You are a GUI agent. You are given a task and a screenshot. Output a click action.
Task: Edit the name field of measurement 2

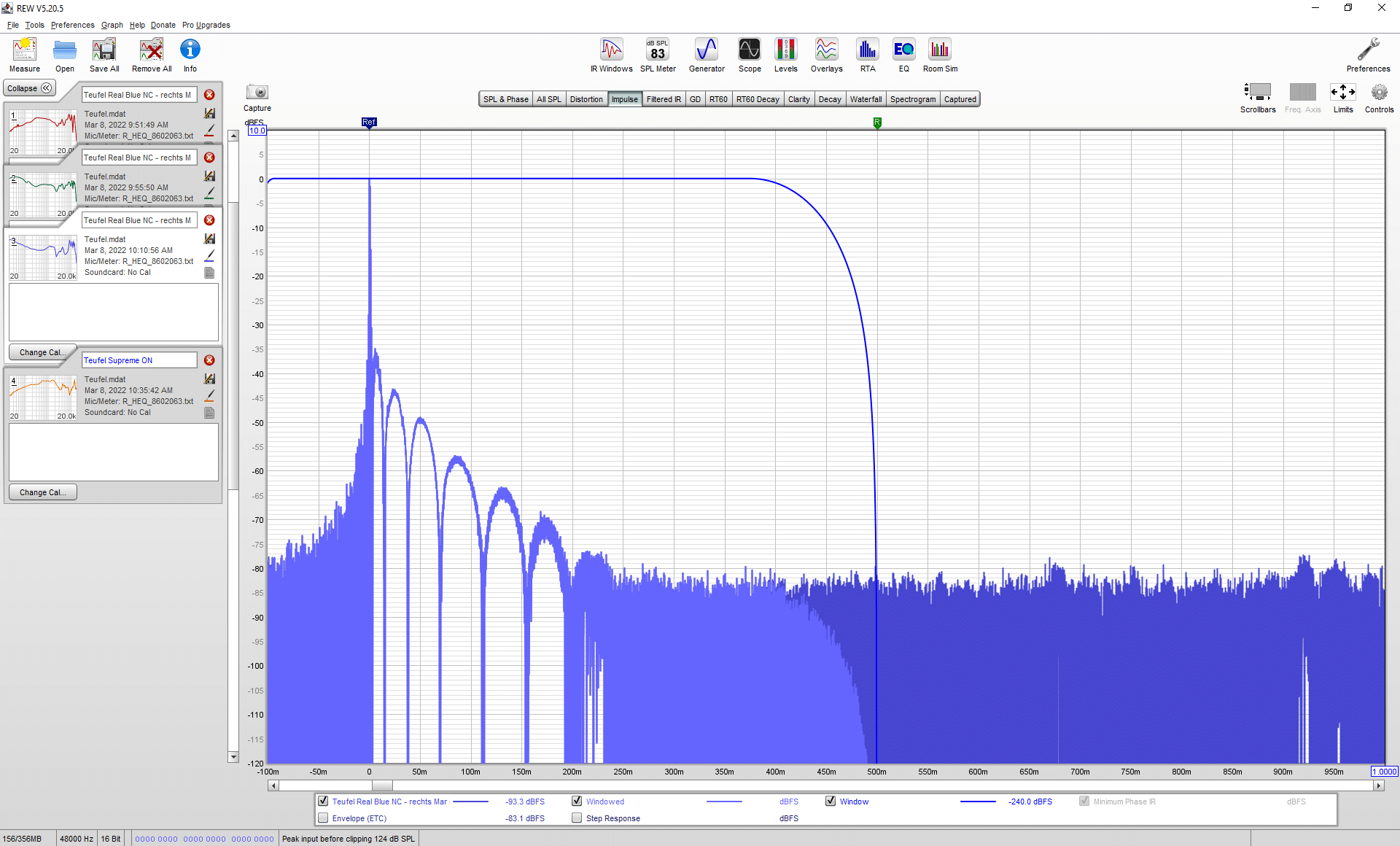139,158
